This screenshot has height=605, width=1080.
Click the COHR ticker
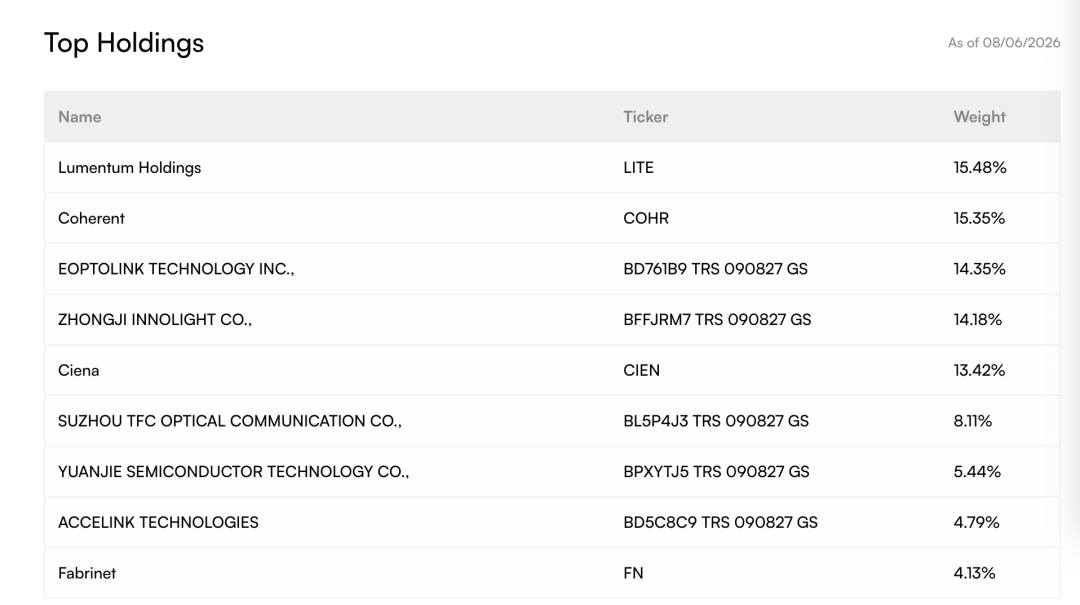click(x=646, y=218)
